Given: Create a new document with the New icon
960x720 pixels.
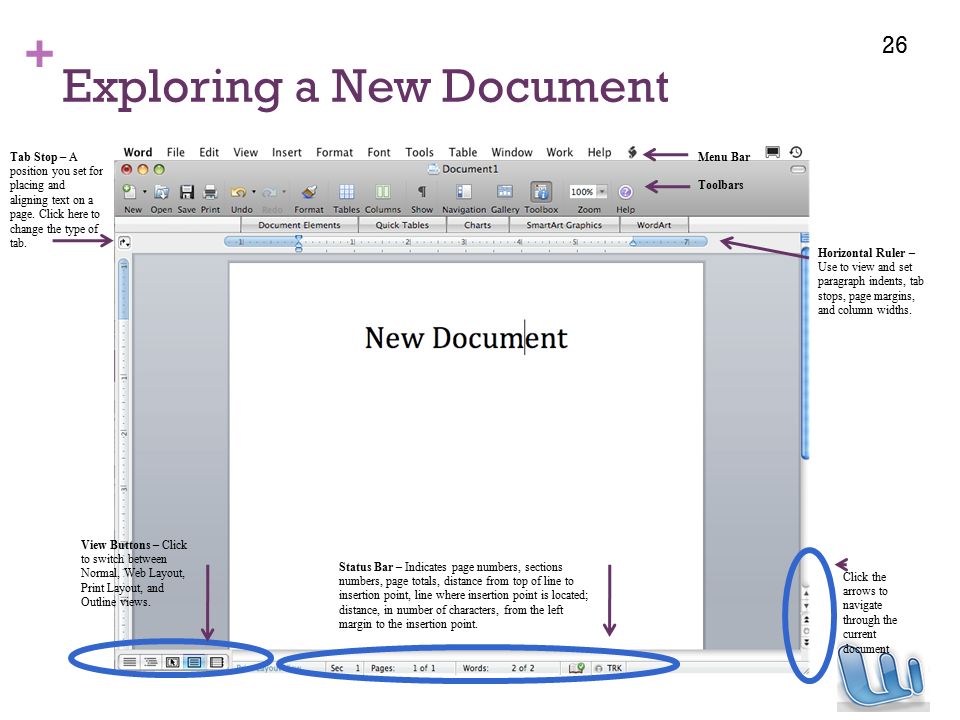Looking at the screenshot, I should [129, 192].
